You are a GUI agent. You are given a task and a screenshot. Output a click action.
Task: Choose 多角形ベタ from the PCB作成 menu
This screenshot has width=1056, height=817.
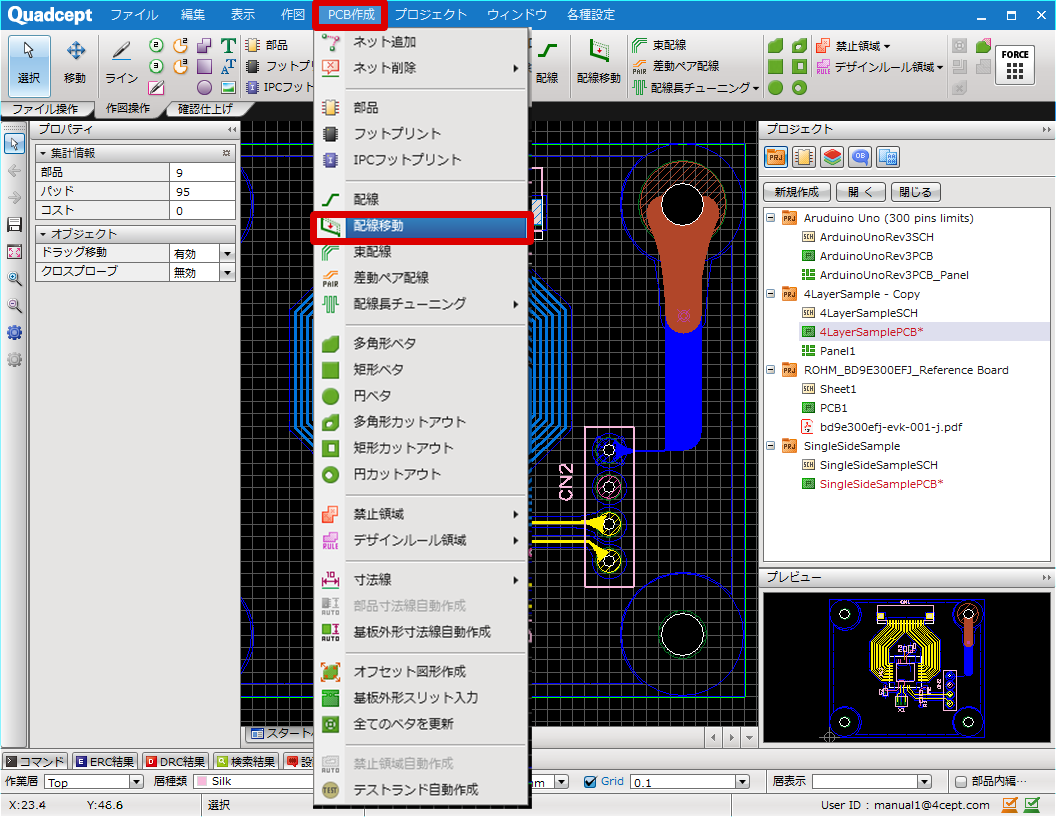coord(384,343)
